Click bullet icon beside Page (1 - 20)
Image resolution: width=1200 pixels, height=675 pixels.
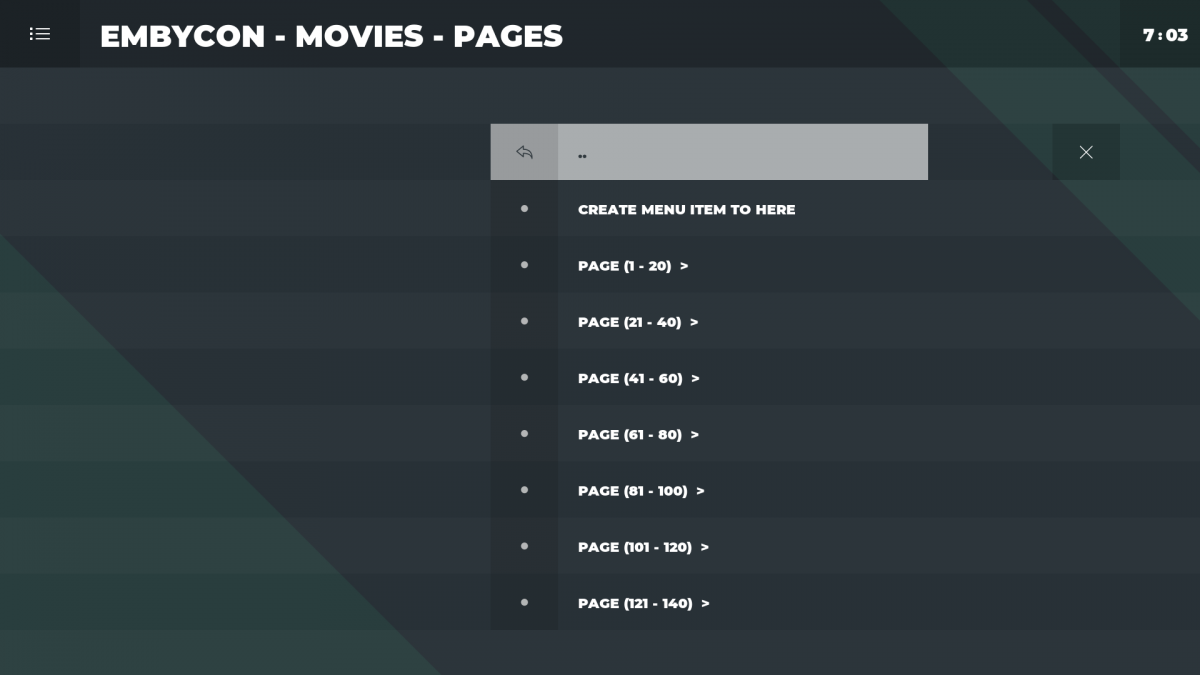pos(524,265)
